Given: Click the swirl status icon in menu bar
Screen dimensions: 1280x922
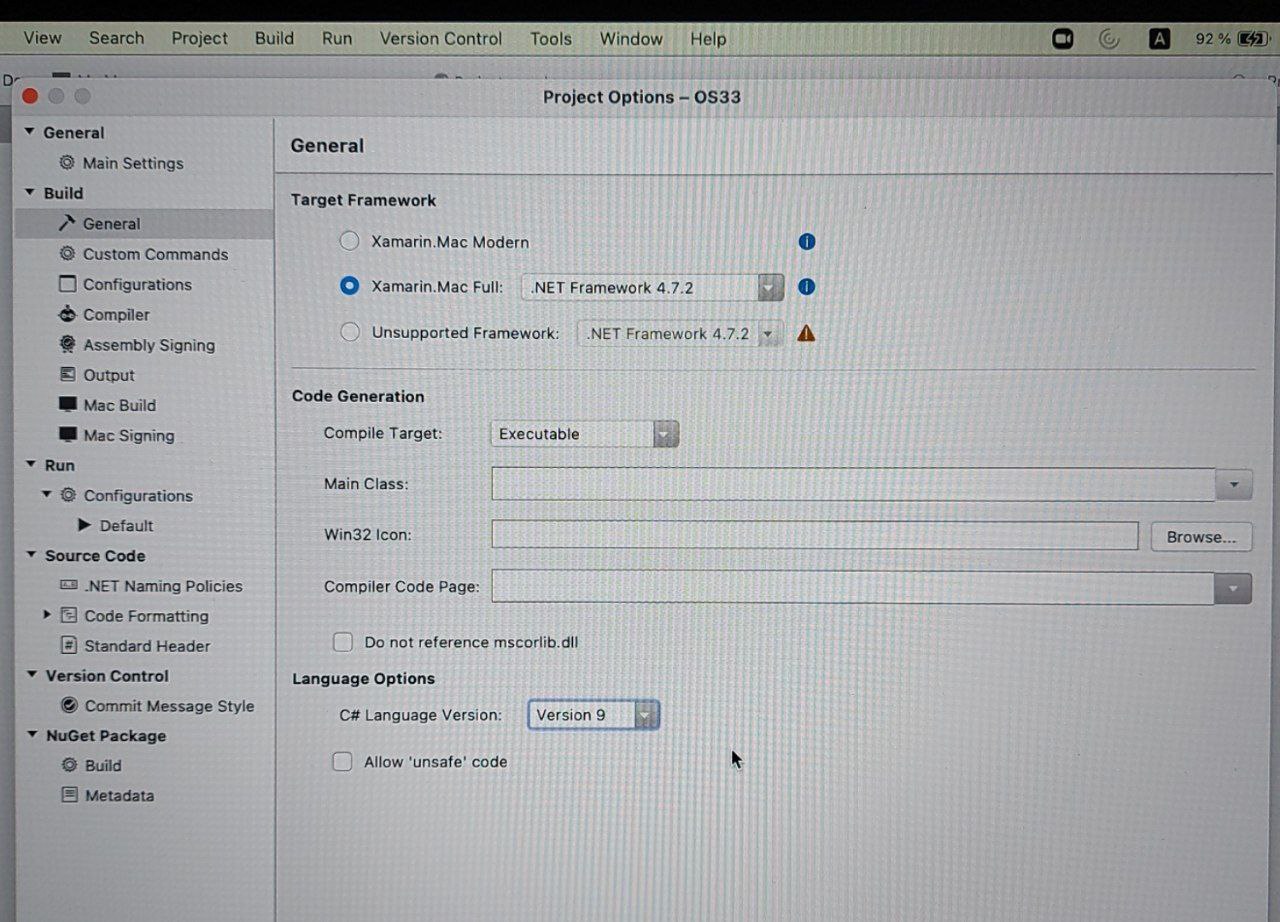Looking at the screenshot, I should point(1109,39).
